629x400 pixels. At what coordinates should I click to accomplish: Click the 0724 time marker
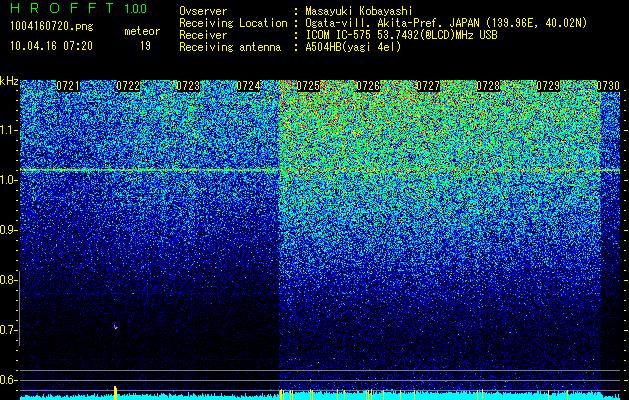(x=248, y=86)
